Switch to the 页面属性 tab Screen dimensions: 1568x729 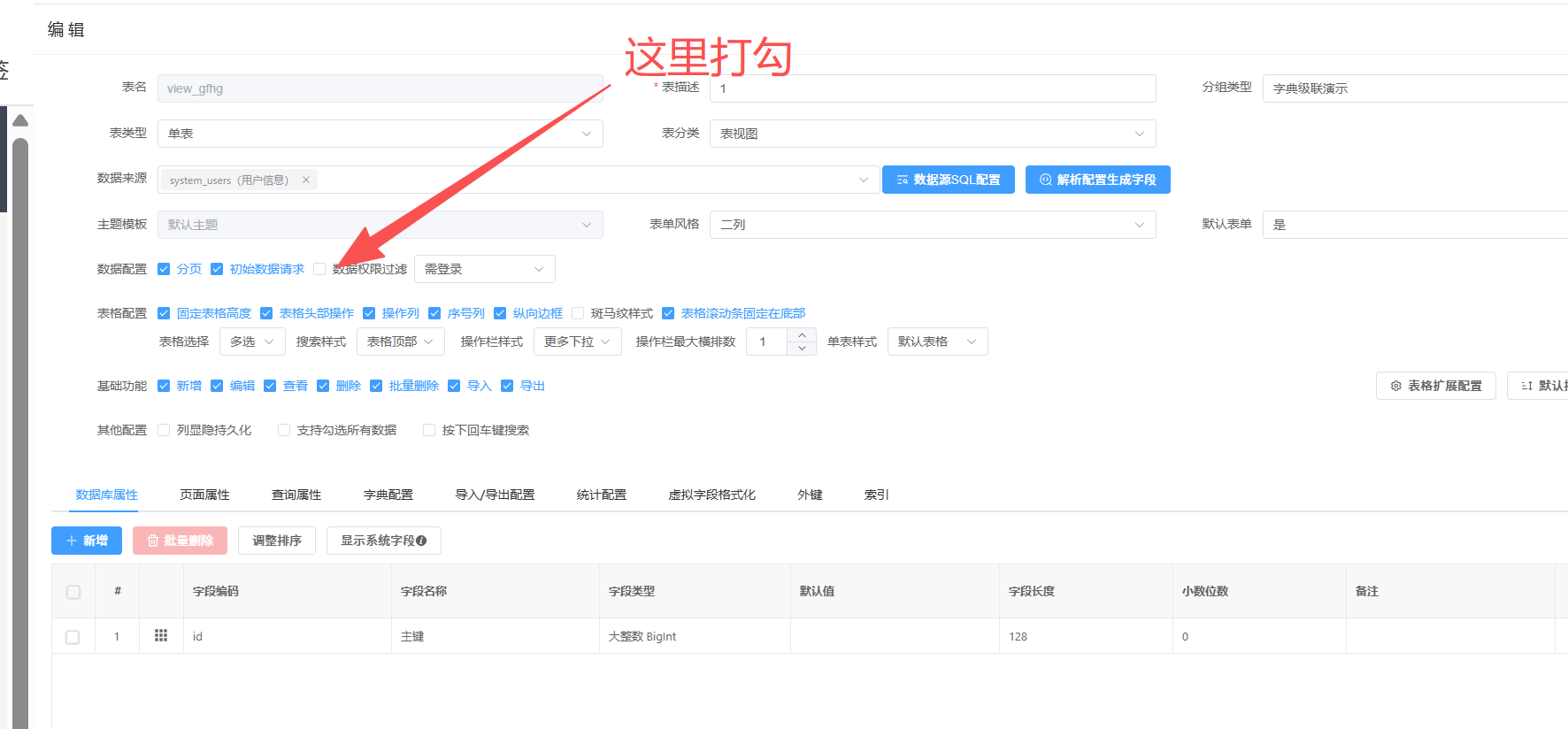(x=204, y=495)
